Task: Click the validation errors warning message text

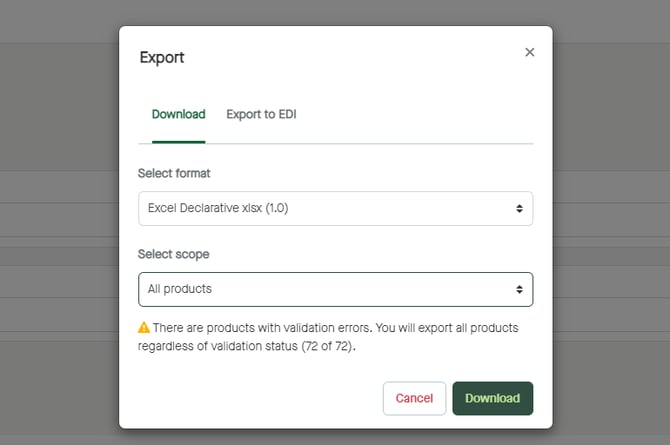Action: click(x=328, y=337)
